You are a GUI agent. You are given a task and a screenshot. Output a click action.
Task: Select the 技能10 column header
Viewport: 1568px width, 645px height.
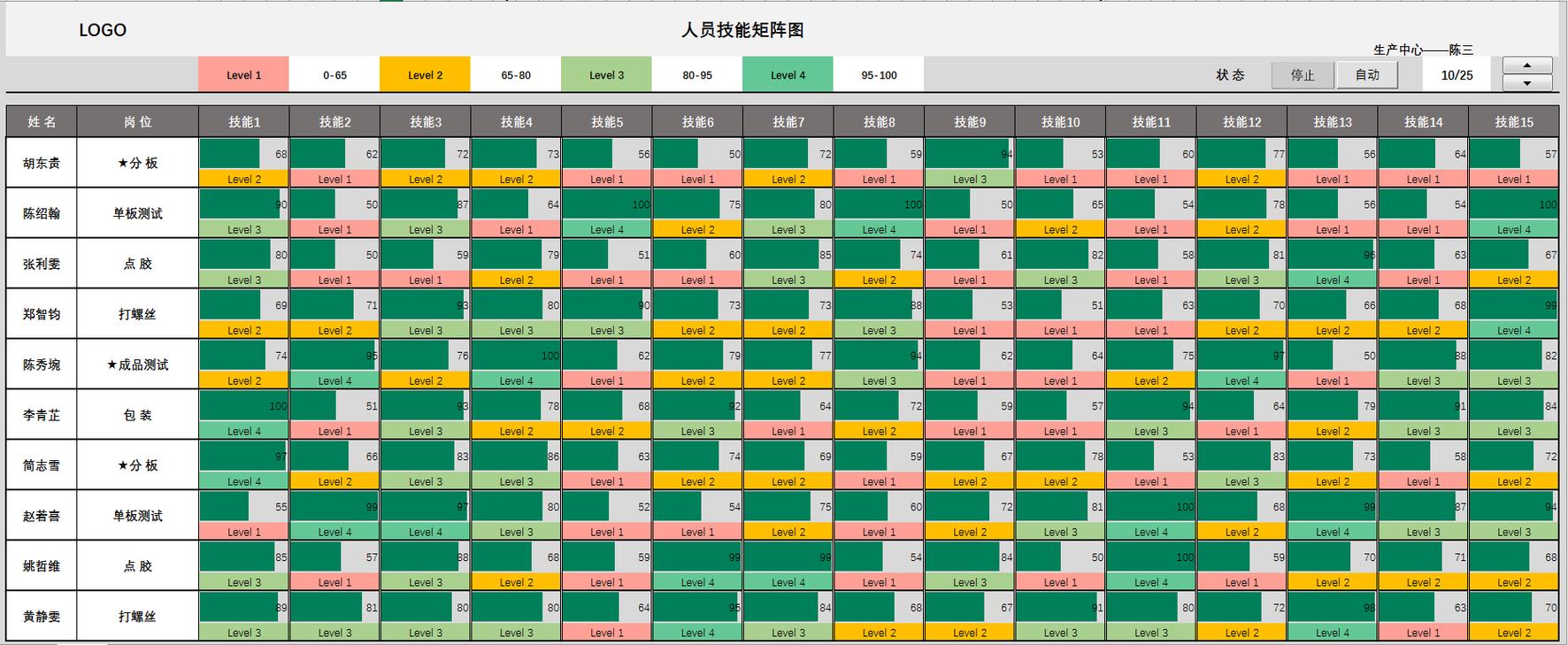click(x=1060, y=121)
